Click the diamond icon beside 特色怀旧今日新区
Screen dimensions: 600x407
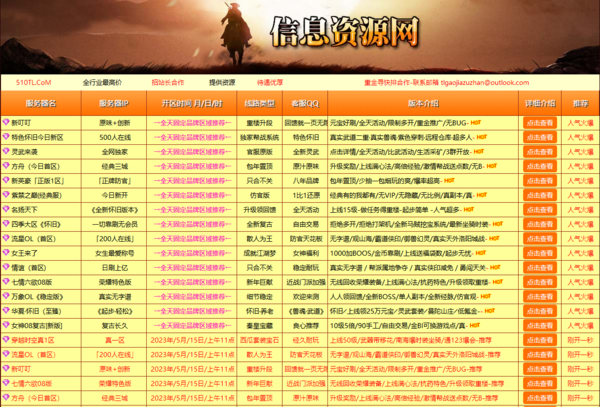pyautogui.click(x=6, y=137)
